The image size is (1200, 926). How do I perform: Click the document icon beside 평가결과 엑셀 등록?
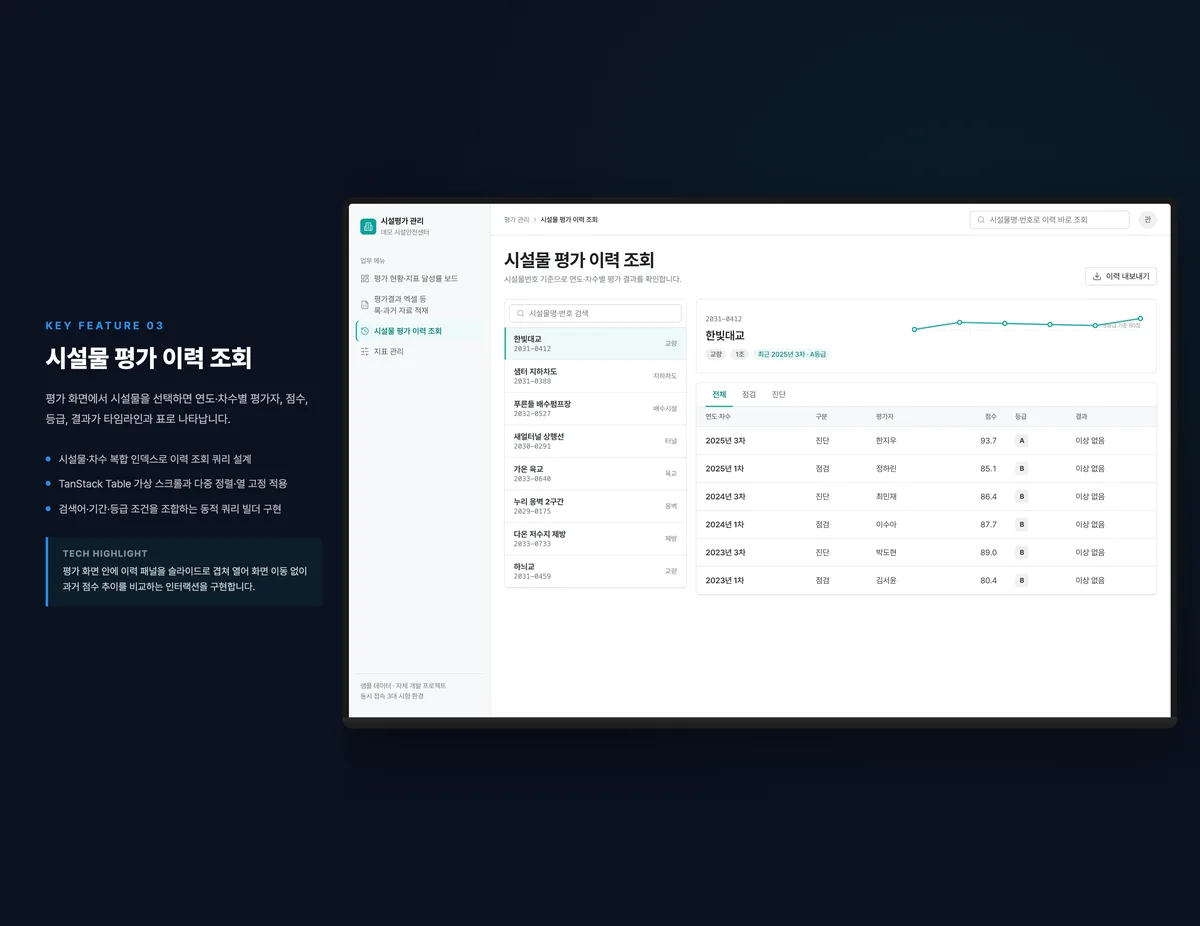[x=365, y=305]
